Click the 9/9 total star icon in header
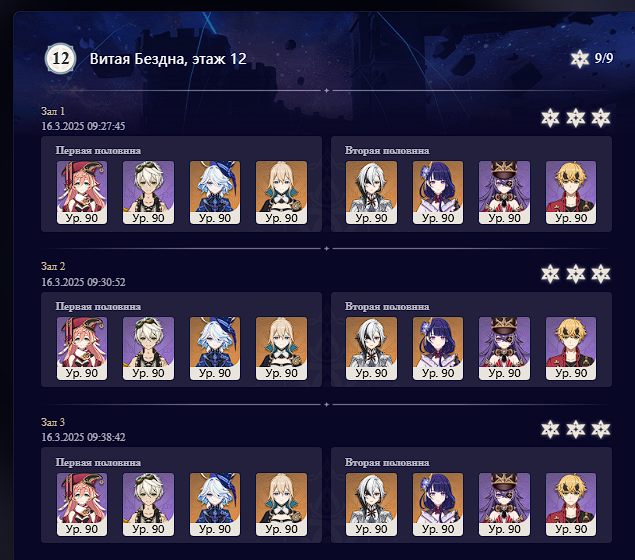The width and height of the screenshot is (635, 560). (580, 59)
